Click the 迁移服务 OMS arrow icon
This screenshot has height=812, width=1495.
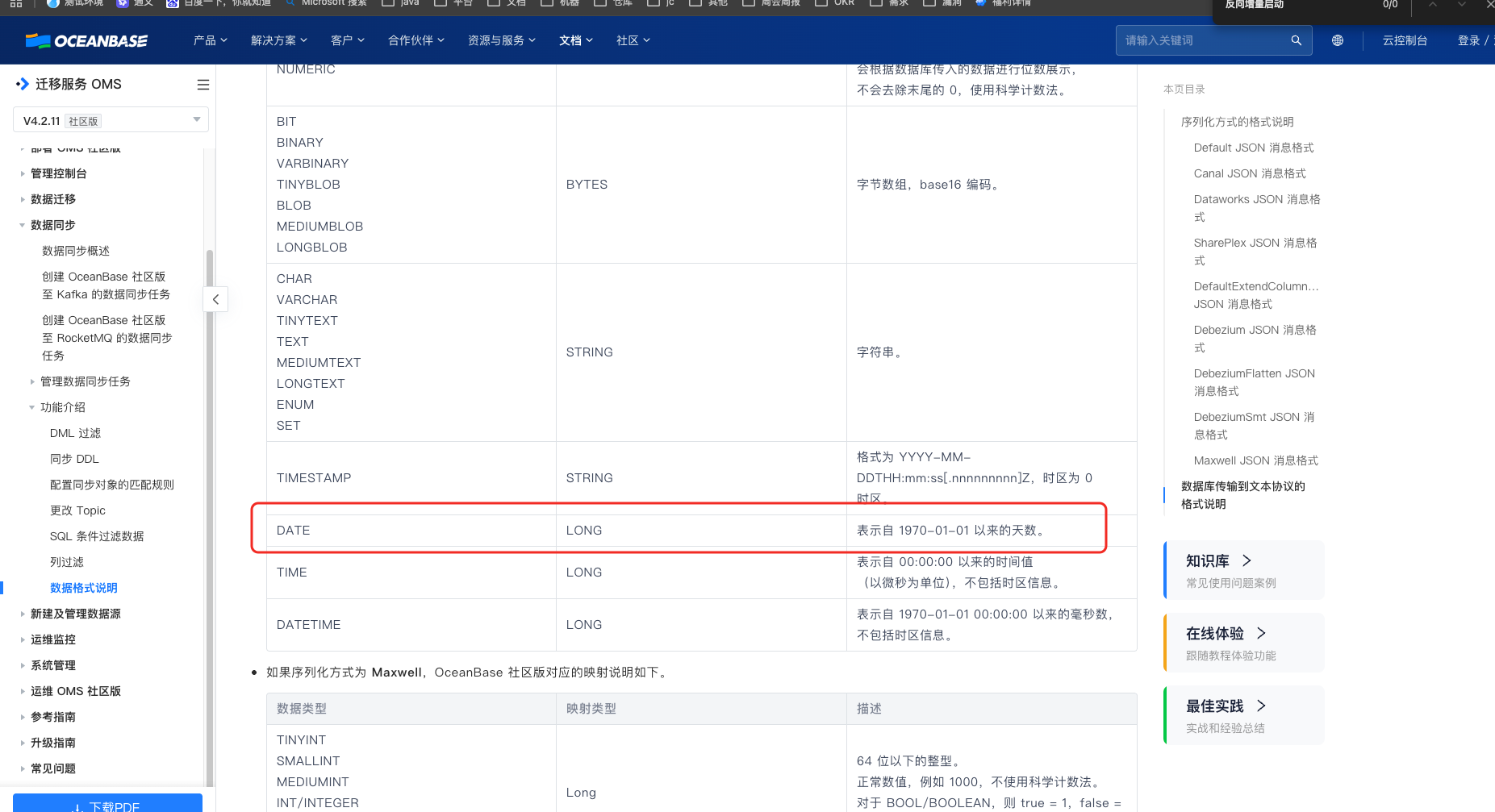pyautogui.click(x=23, y=84)
